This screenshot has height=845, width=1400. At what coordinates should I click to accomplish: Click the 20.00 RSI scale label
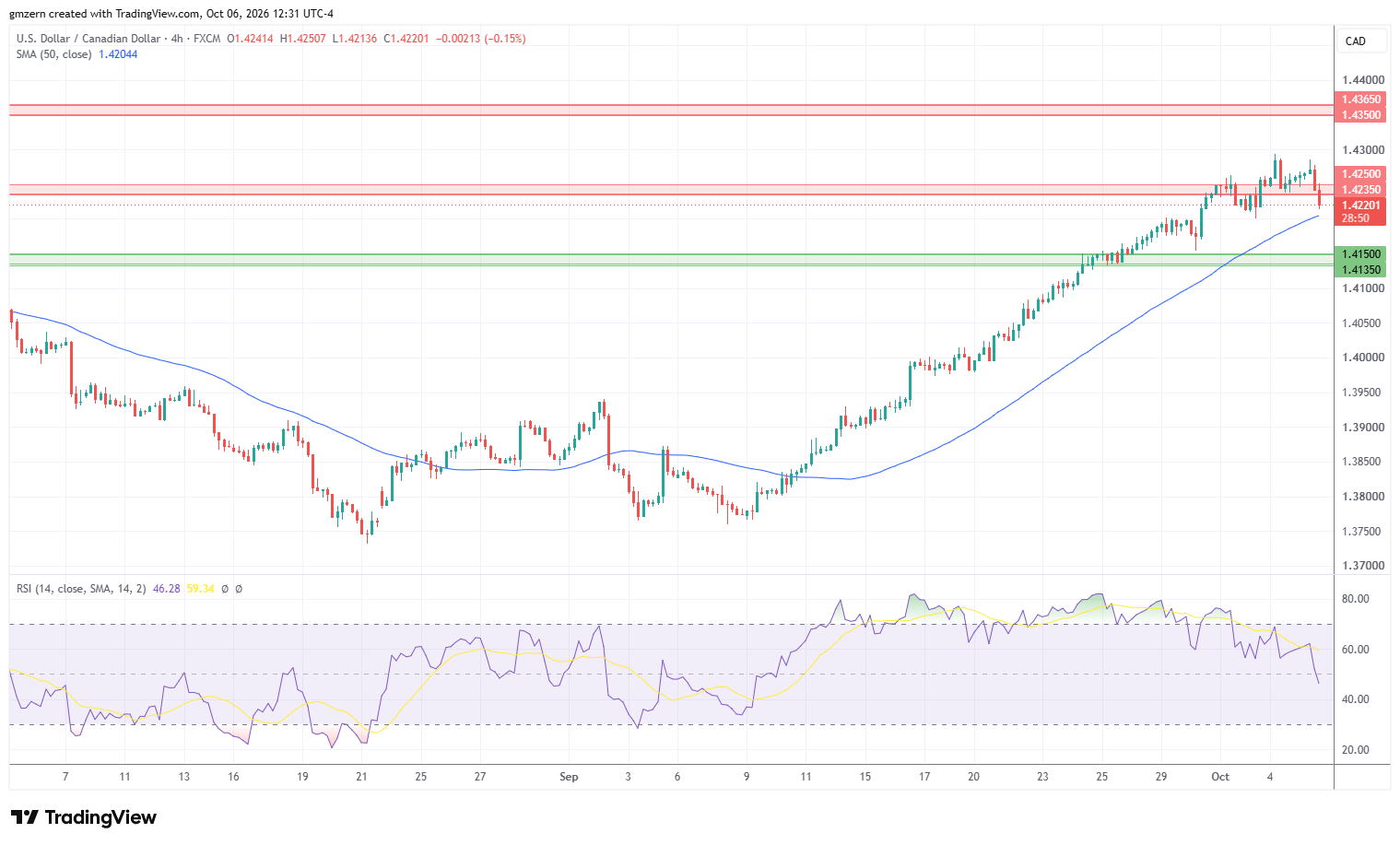click(x=1355, y=750)
